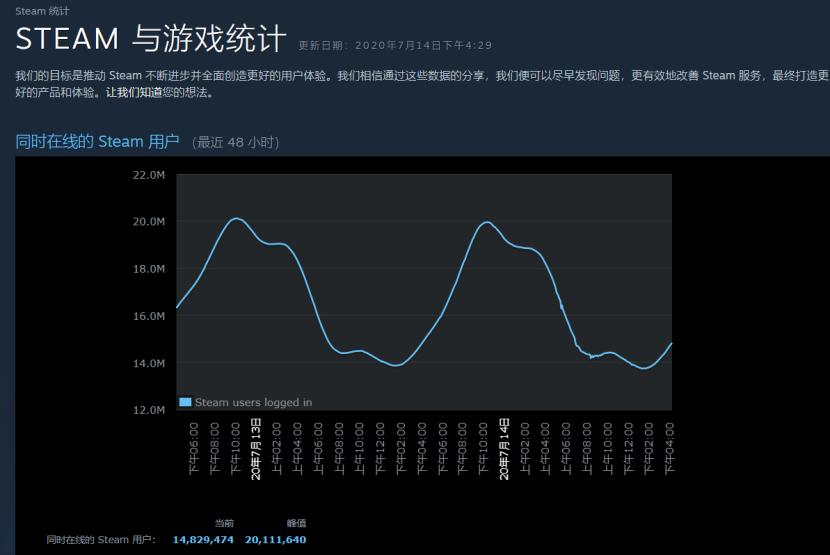Click the '当前' column header
Viewport: 830px width, 555px height.
tap(224, 523)
